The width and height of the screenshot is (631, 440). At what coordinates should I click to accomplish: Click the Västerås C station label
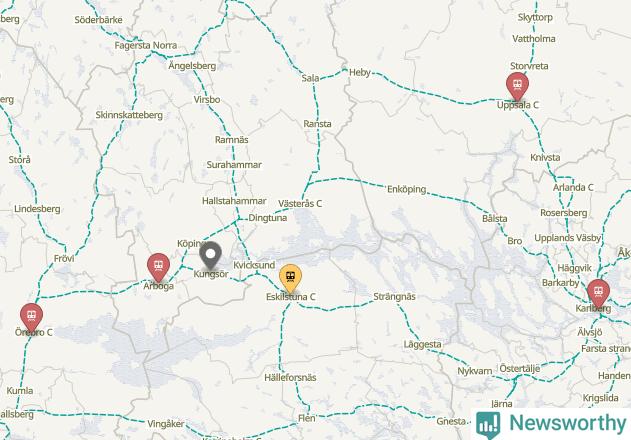point(300,203)
